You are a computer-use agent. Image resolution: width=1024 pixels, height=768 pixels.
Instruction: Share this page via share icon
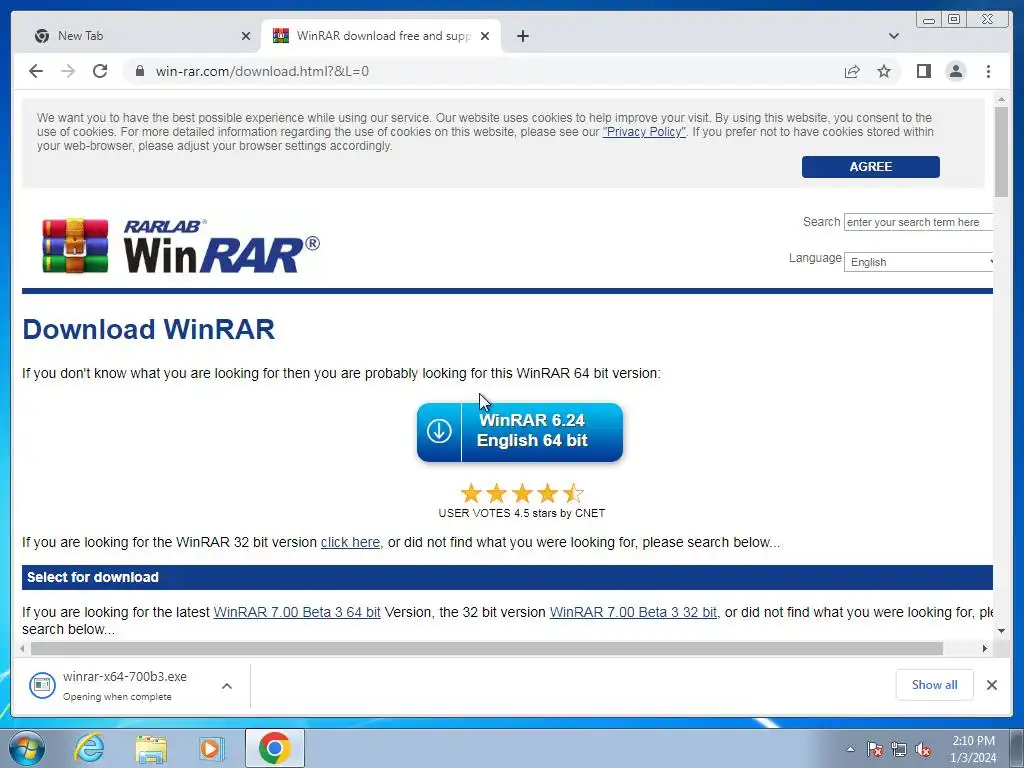click(852, 71)
